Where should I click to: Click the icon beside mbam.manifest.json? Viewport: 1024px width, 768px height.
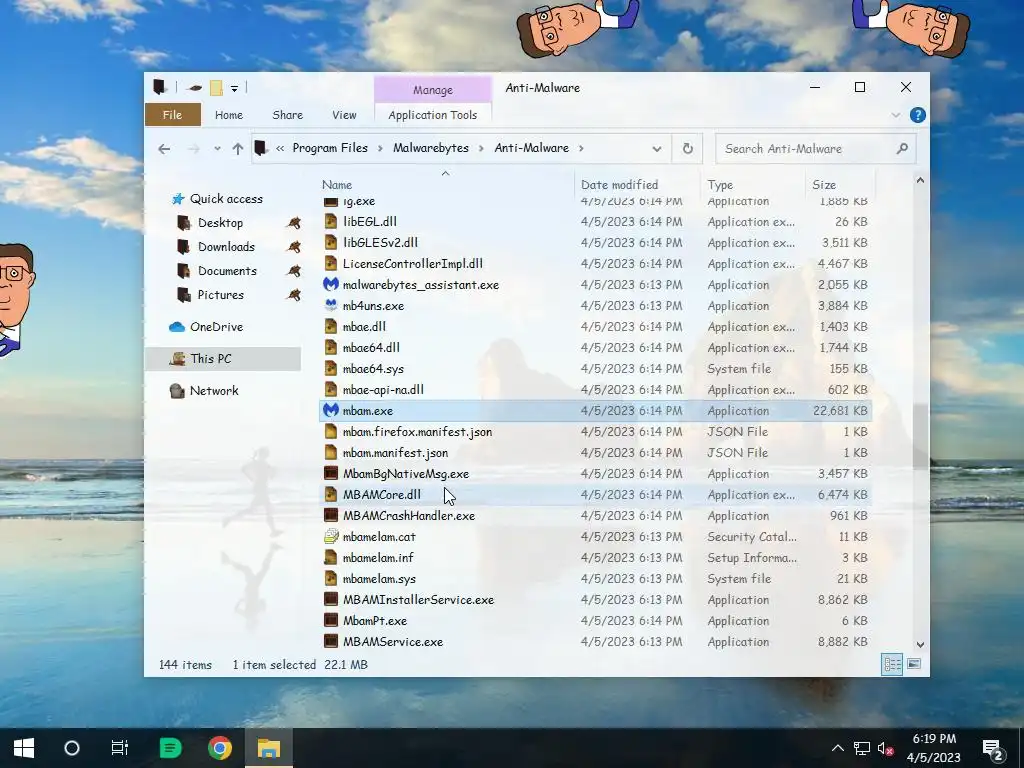pyautogui.click(x=331, y=453)
